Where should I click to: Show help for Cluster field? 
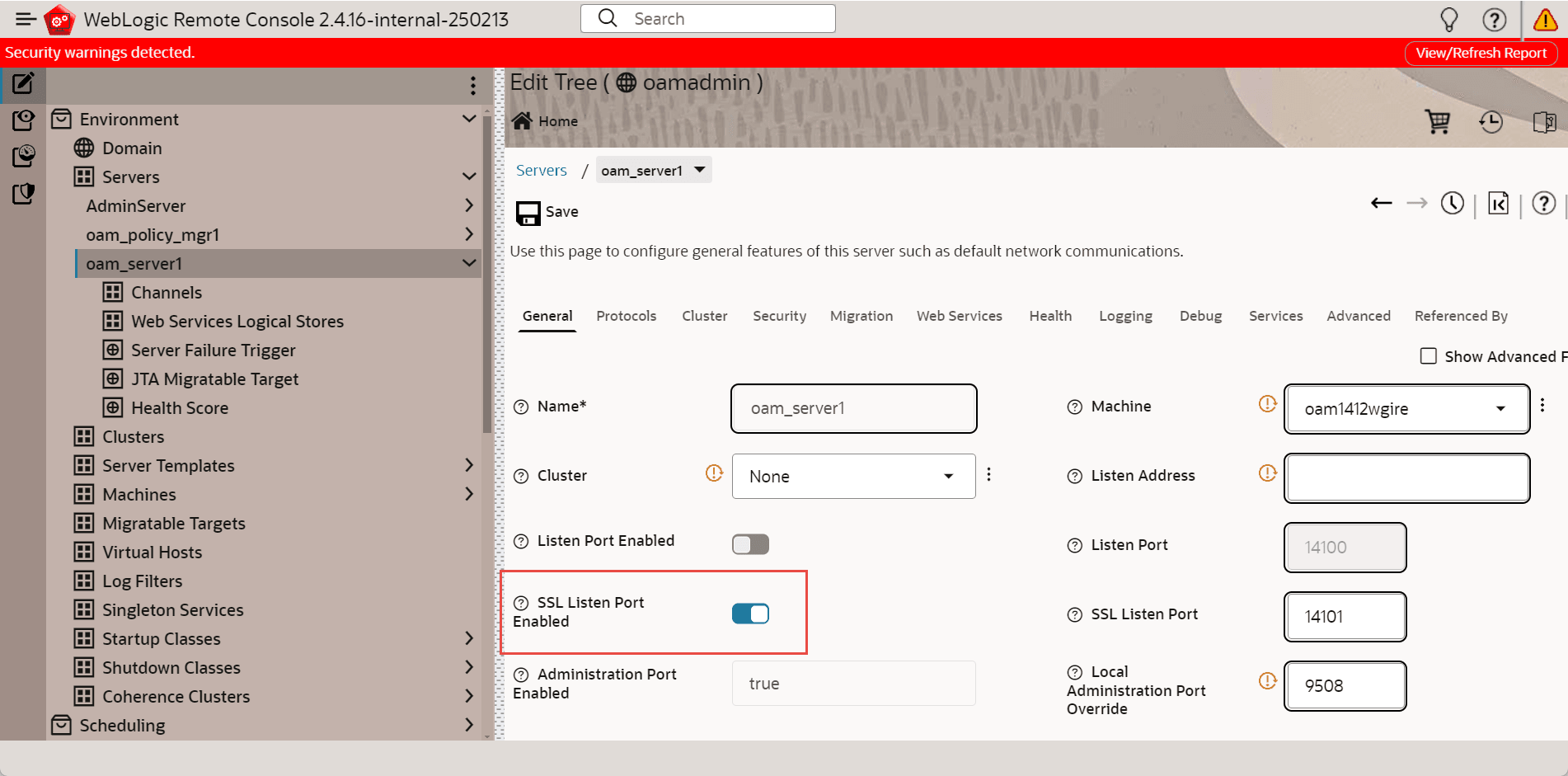[x=521, y=476]
